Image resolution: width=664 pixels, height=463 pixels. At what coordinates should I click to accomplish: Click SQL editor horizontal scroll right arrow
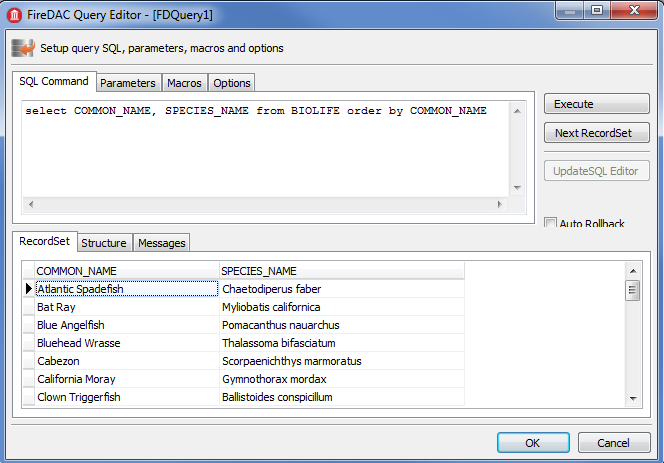500,205
